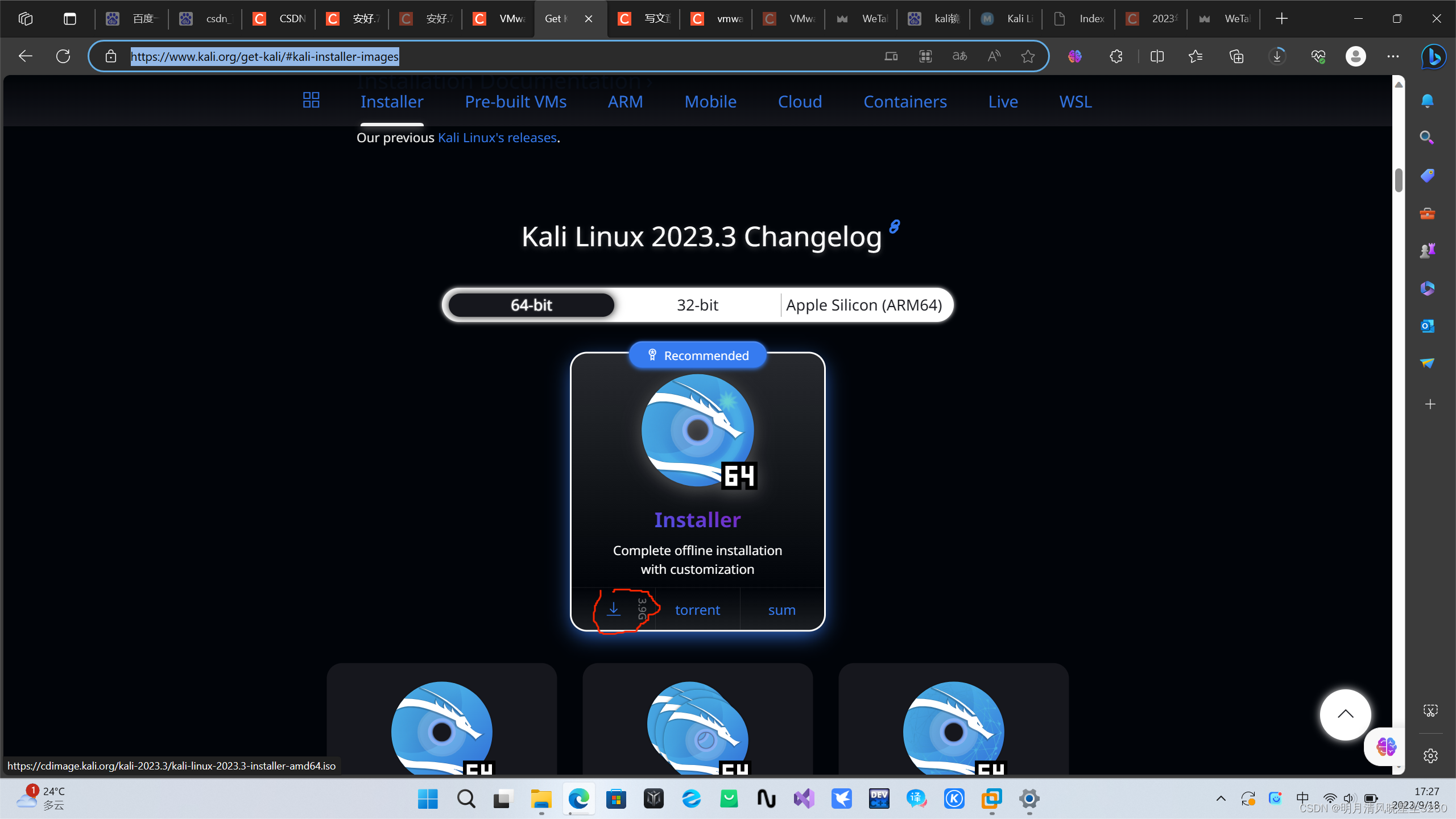Open the translate page icon
This screenshot has height=819, width=1456.
pyautogui.click(x=959, y=56)
